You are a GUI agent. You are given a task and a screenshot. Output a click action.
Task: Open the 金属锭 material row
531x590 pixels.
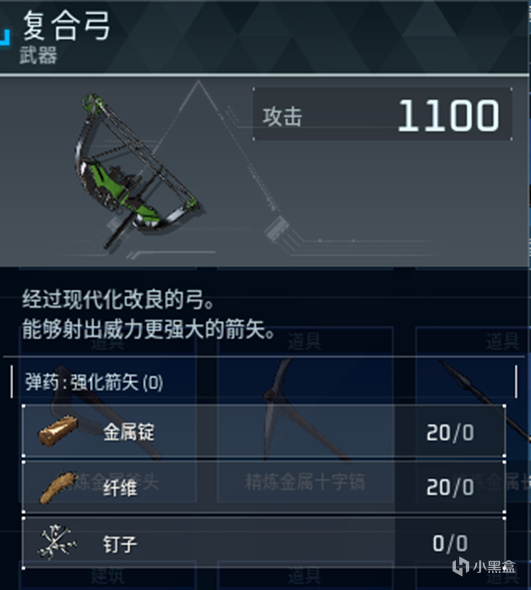click(264, 431)
